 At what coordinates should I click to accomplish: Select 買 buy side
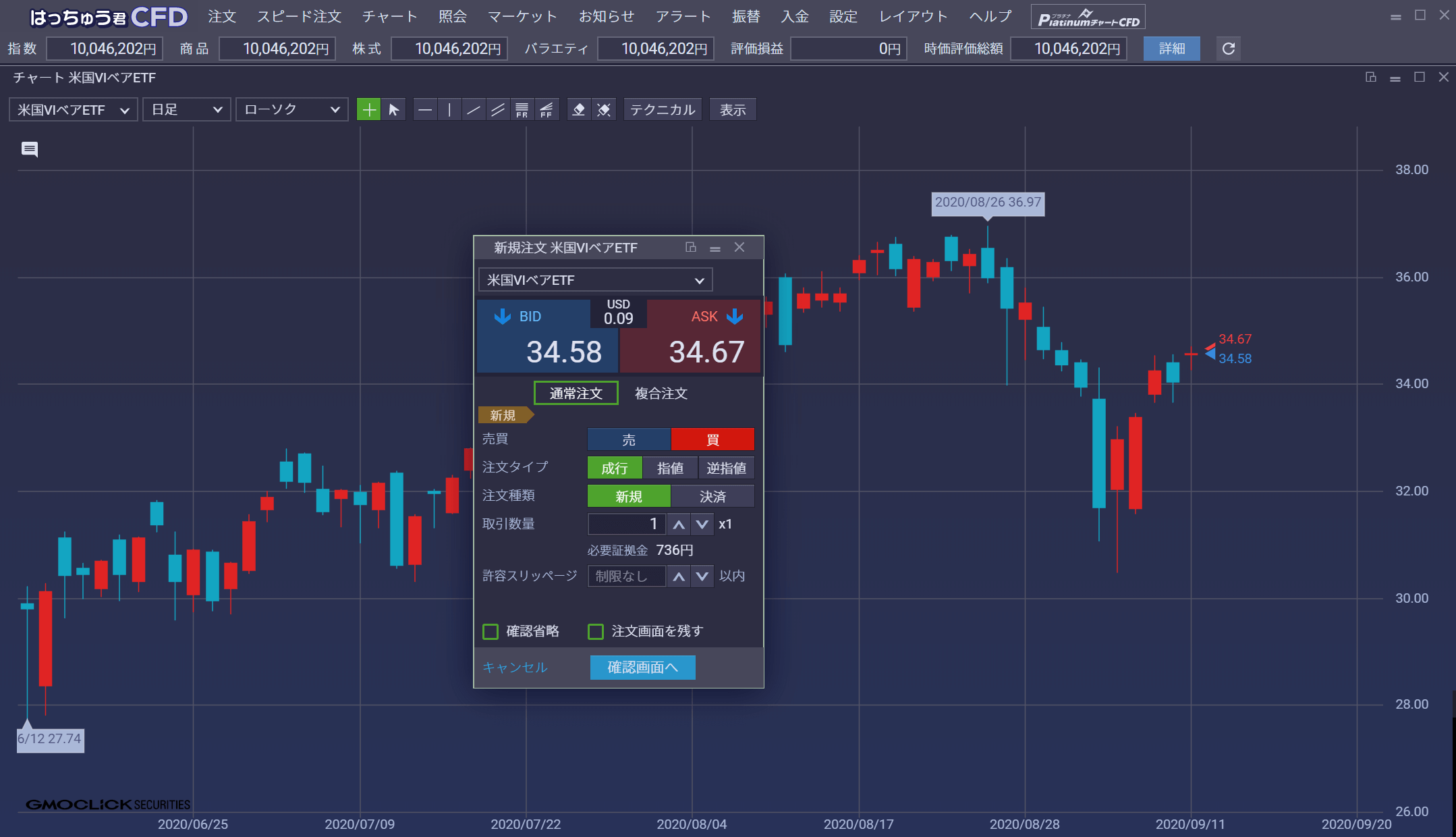pos(712,439)
